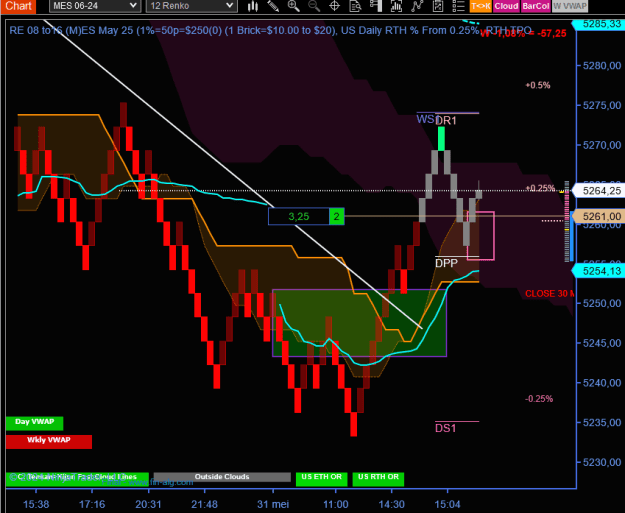The height and width of the screenshot is (513, 625).
Task: Open the properties list icon
Action: point(458,6)
